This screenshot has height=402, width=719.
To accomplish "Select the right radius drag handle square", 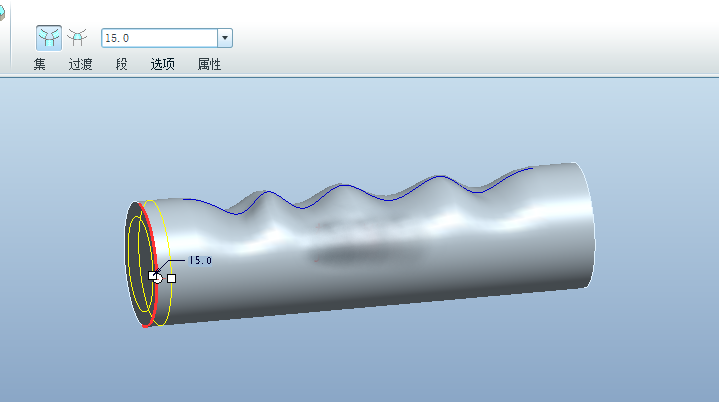I will coord(171,278).
